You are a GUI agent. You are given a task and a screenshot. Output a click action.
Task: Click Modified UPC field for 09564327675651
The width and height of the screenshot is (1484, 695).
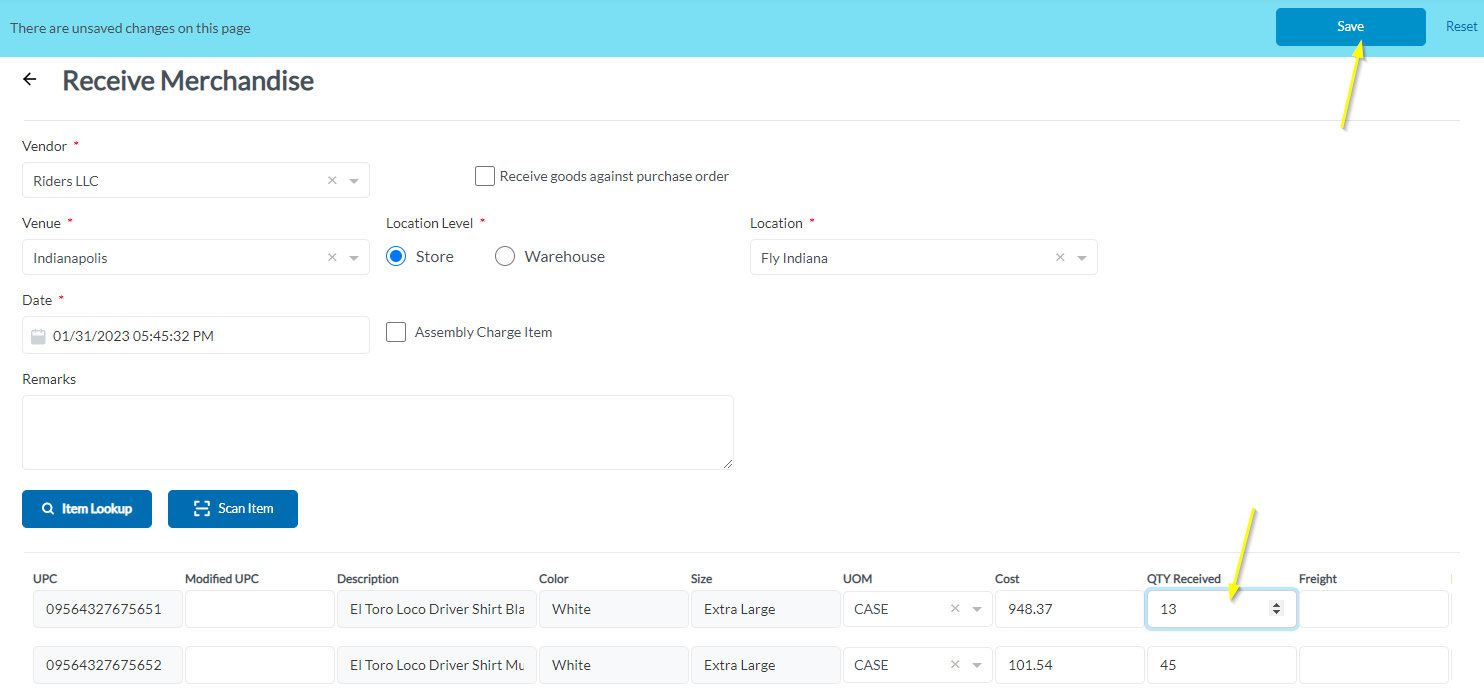click(x=260, y=609)
